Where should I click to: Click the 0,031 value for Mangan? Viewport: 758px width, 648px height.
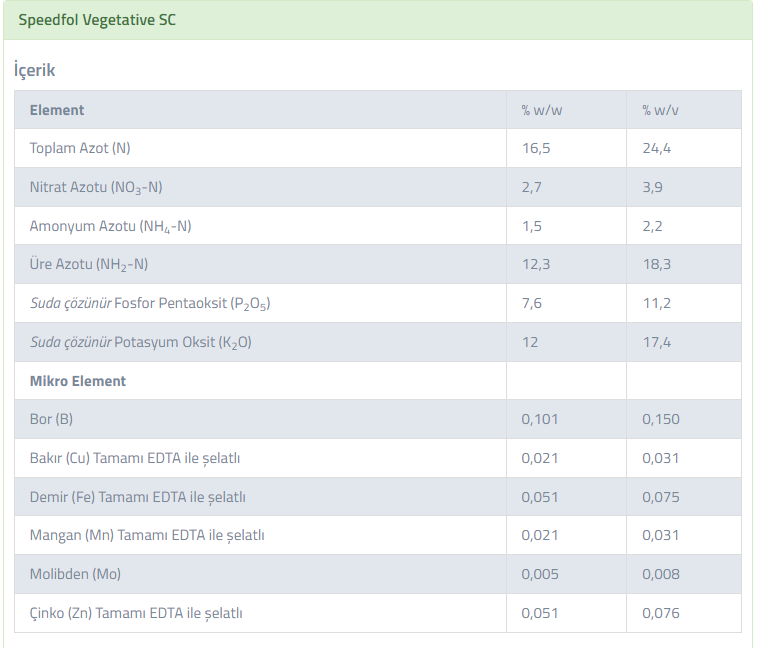[x=660, y=535]
